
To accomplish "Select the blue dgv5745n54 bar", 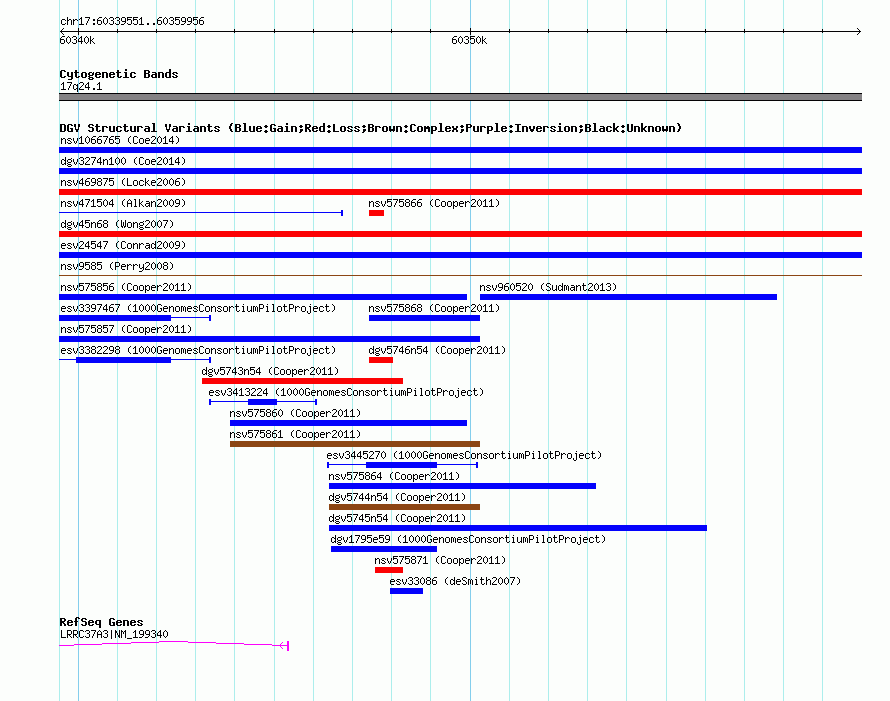I will (x=518, y=528).
